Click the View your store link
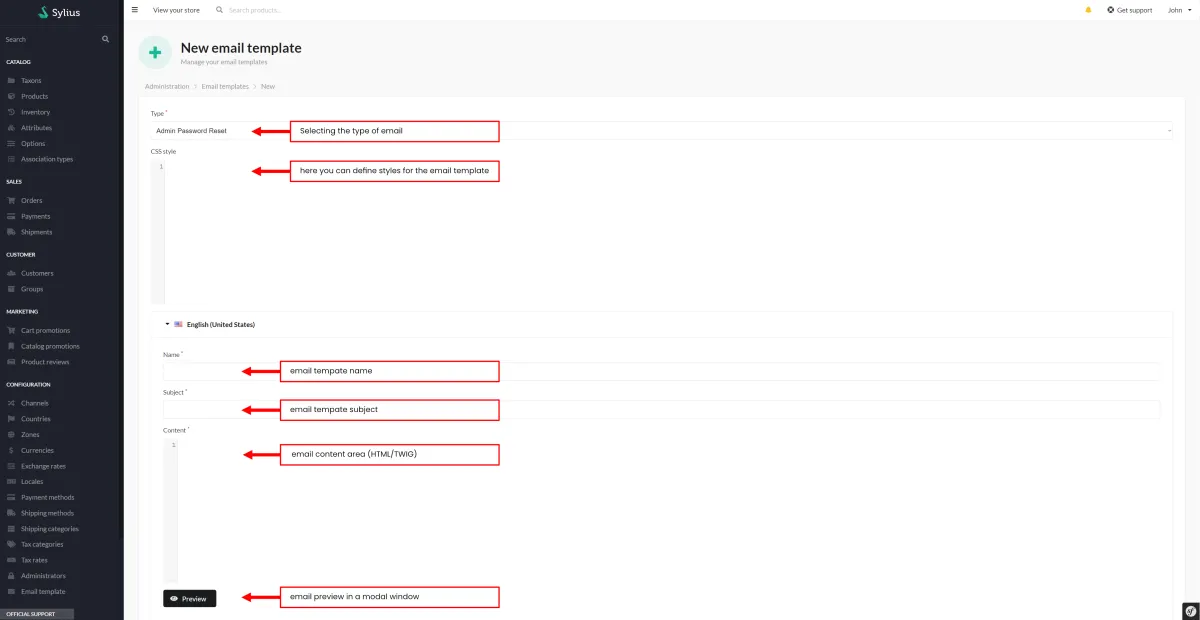The width and height of the screenshot is (1200, 620). pyautogui.click(x=176, y=10)
